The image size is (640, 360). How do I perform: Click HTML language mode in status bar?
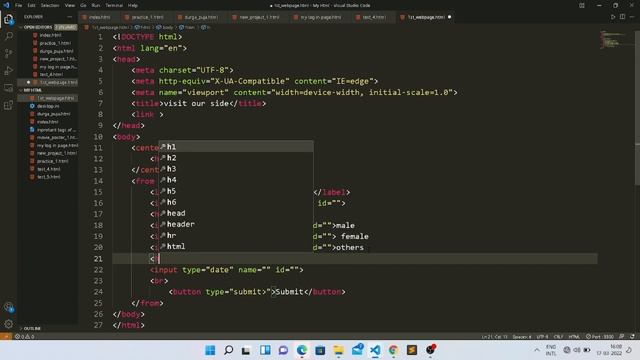point(574,337)
